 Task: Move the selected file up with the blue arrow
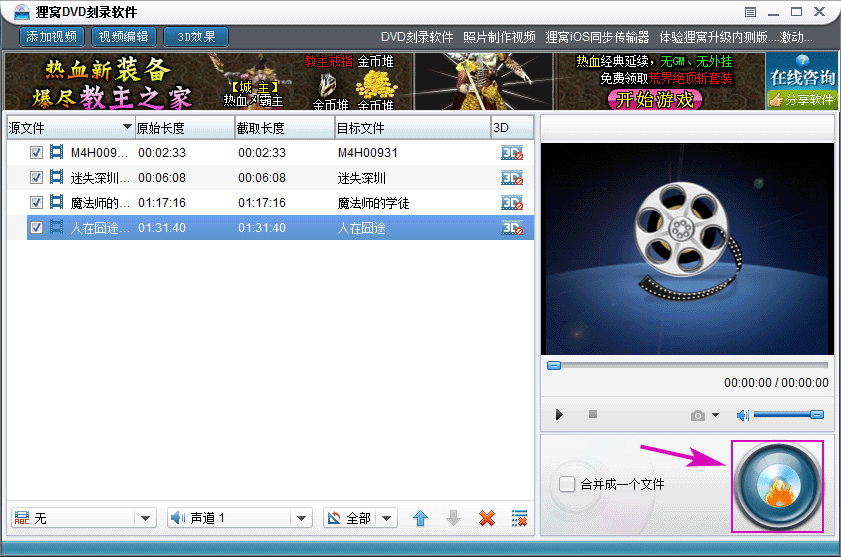click(421, 518)
